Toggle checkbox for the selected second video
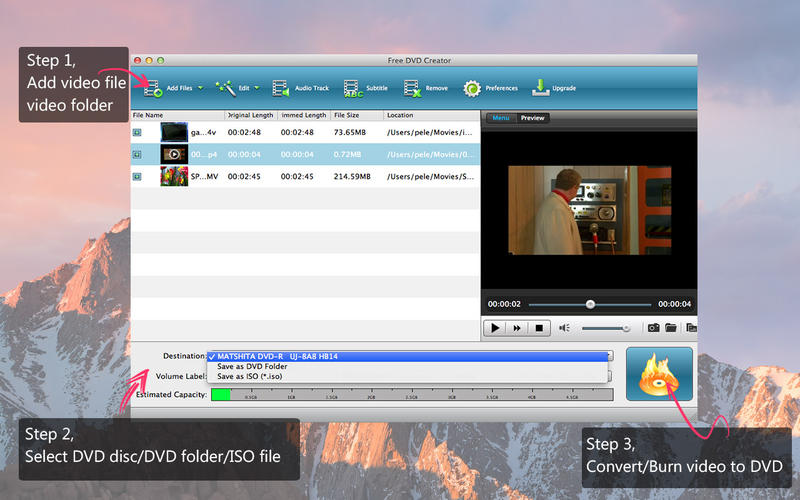 [138, 154]
